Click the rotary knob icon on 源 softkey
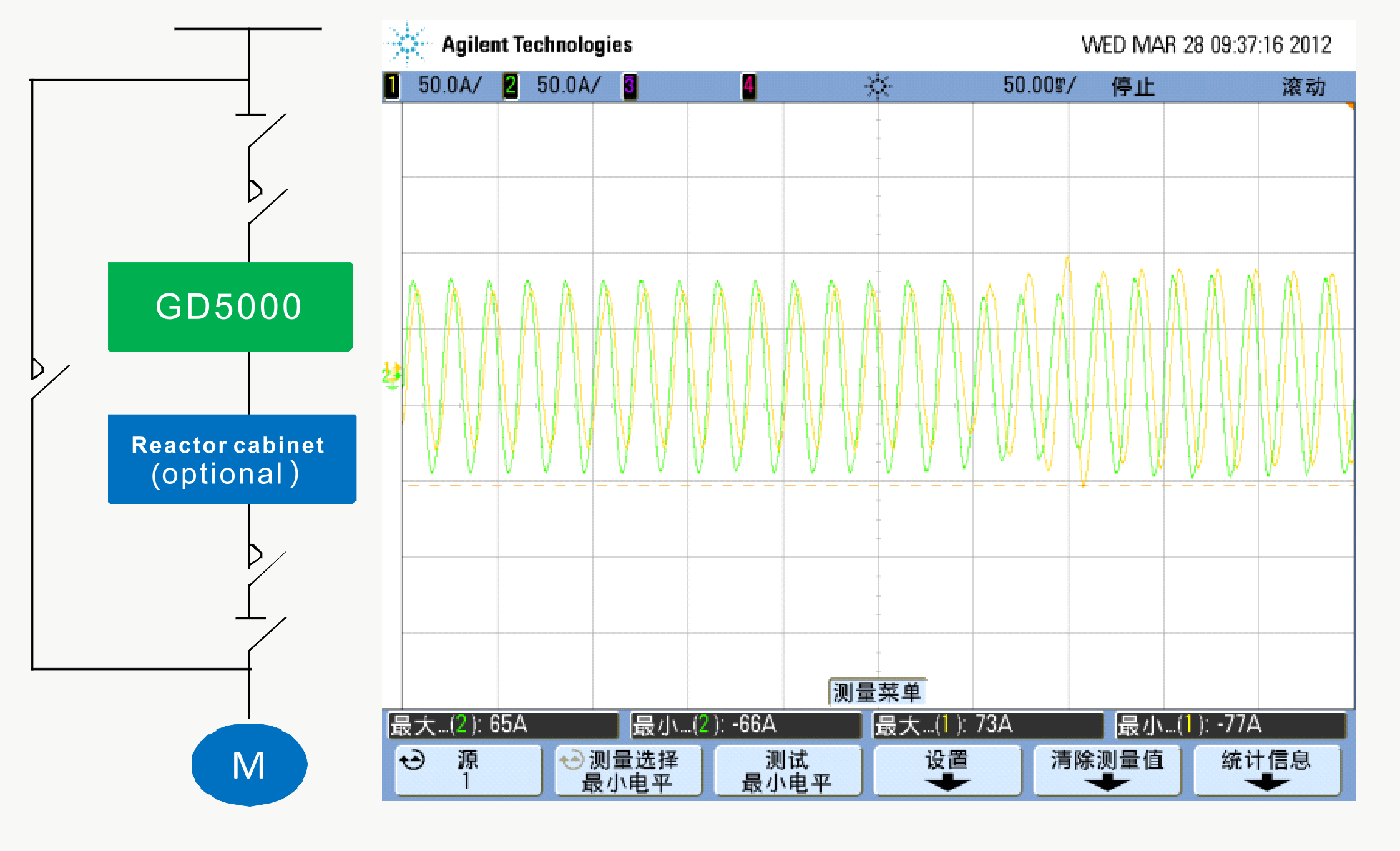 (x=413, y=760)
